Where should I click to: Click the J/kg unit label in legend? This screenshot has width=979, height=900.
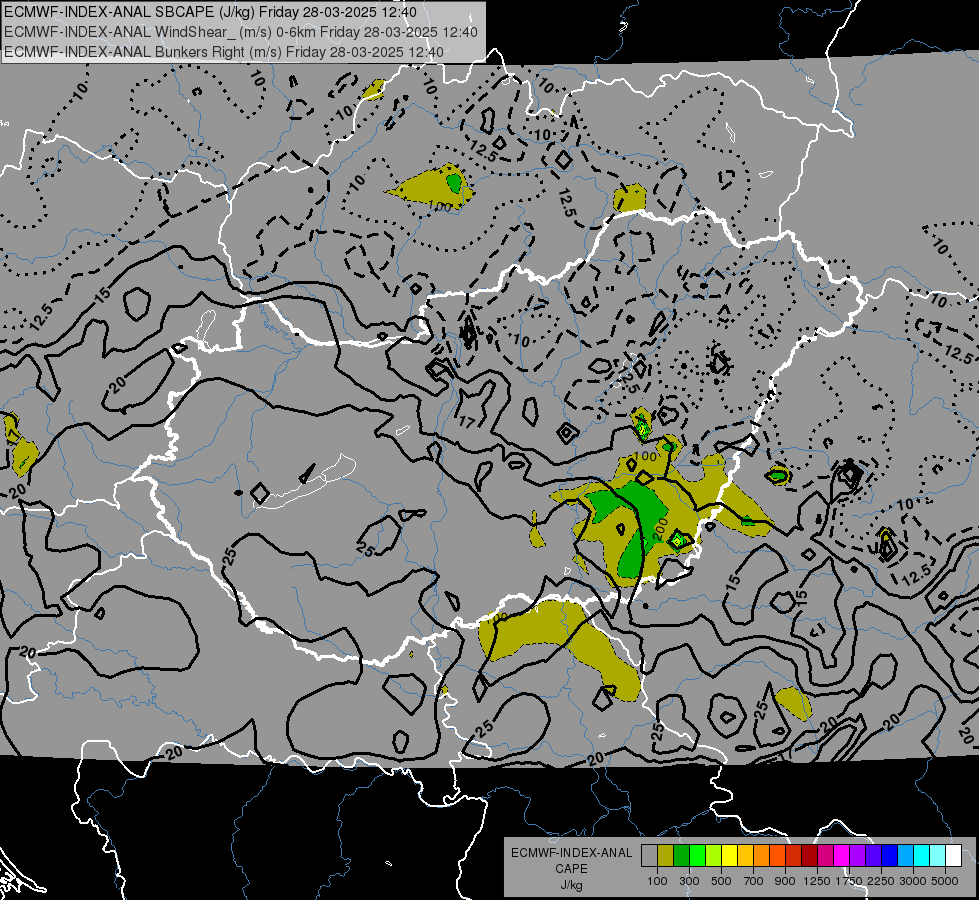(x=571, y=885)
